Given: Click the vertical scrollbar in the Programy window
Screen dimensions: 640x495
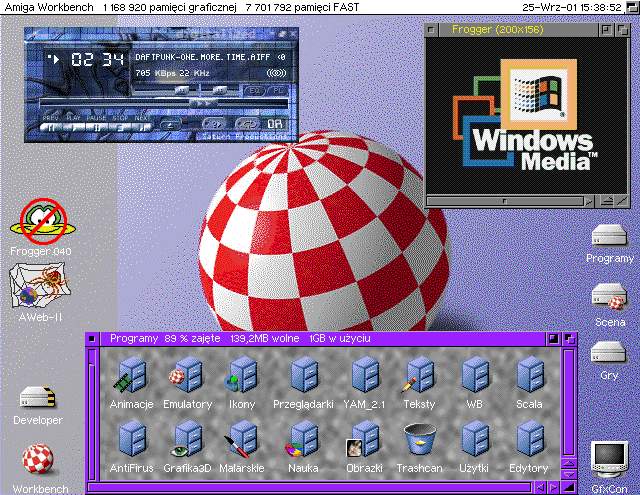Looking at the screenshot, I should point(569,402).
